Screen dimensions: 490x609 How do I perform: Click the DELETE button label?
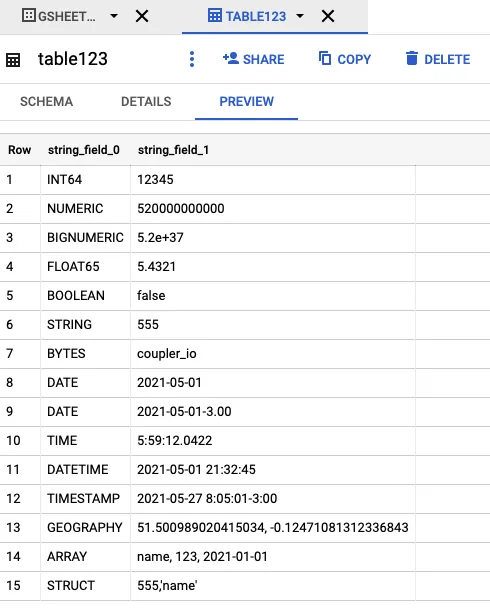pos(447,59)
